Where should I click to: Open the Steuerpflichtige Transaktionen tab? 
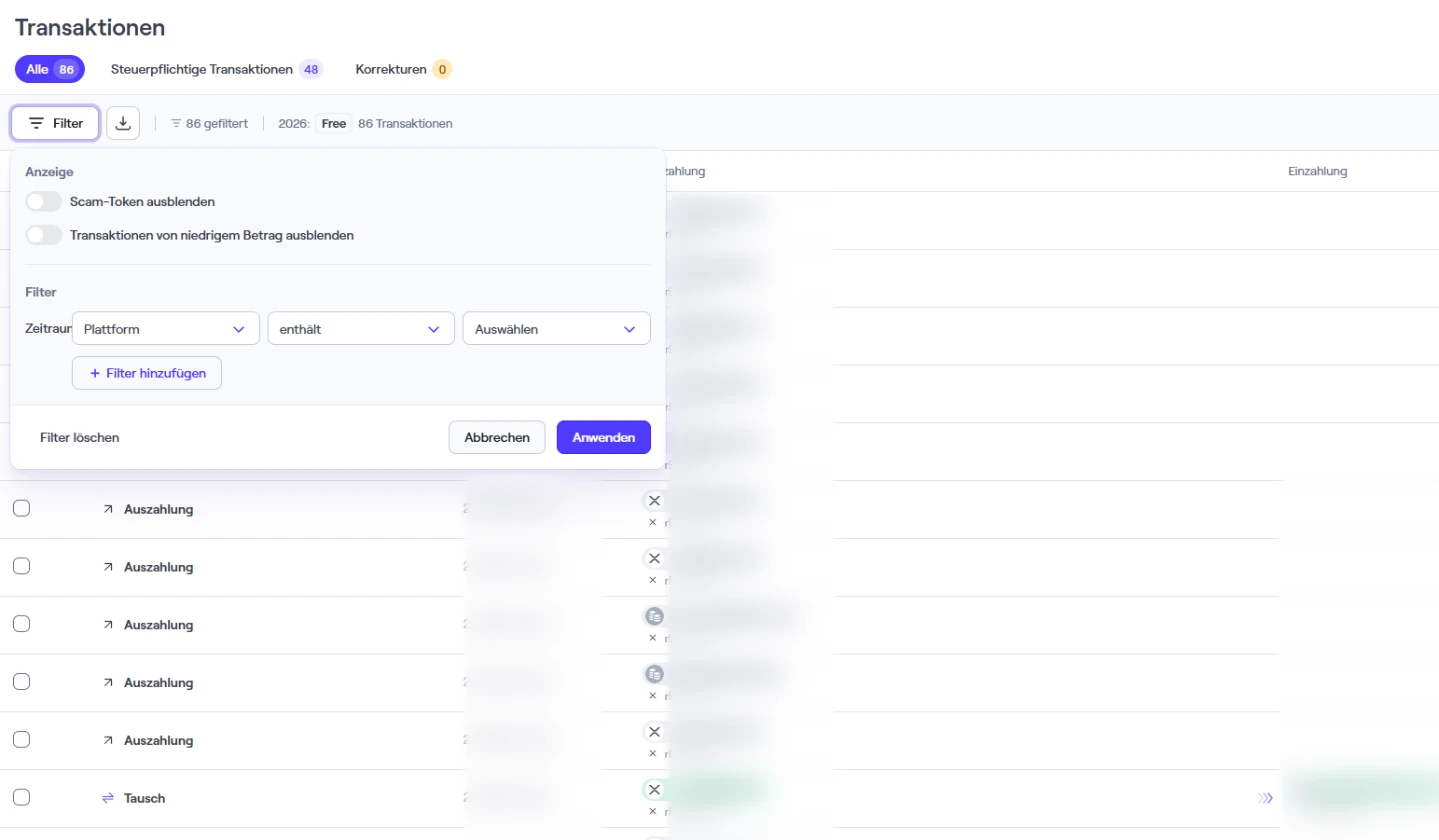(x=216, y=69)
